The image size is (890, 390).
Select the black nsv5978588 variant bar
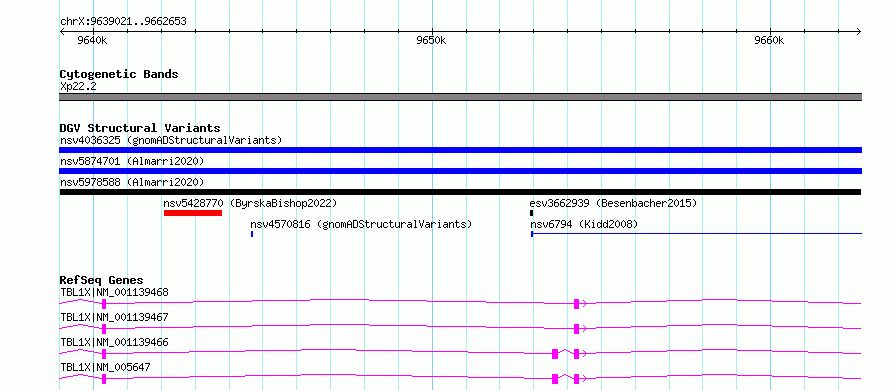460,192
